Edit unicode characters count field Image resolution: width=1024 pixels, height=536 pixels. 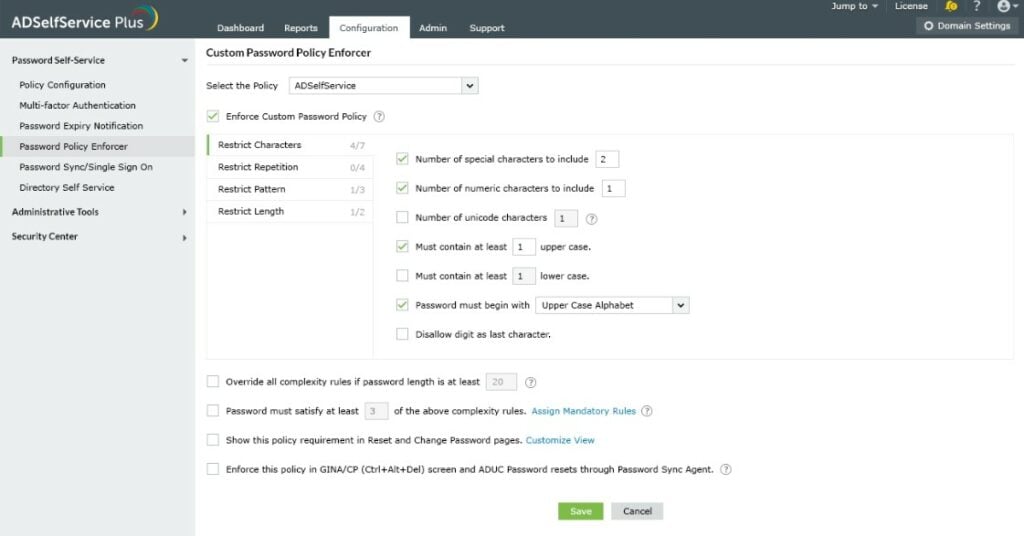tap(566, 218)
